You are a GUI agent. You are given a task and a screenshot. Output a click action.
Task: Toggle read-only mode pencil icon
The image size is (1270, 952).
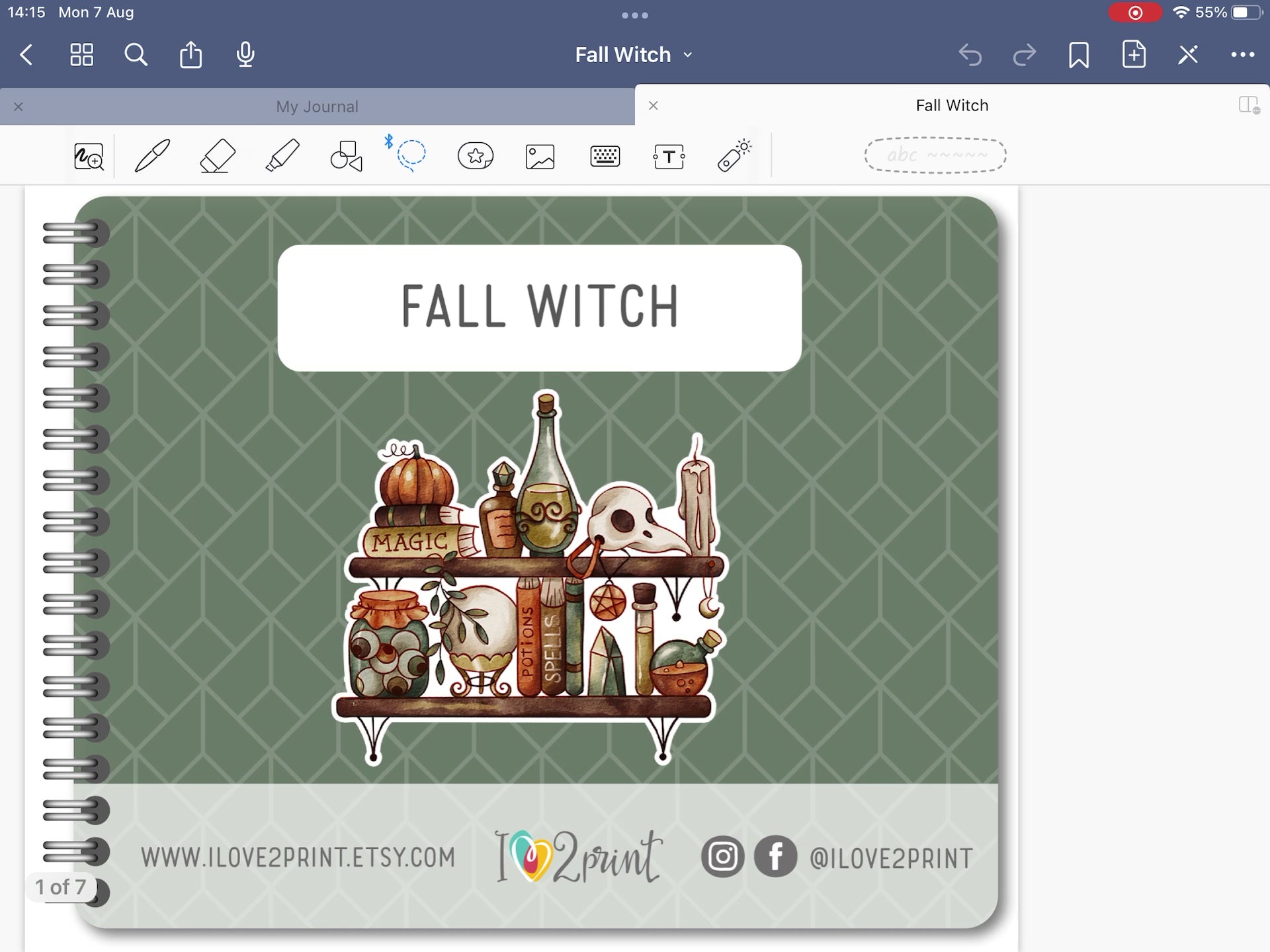[x=1188, y=54]
